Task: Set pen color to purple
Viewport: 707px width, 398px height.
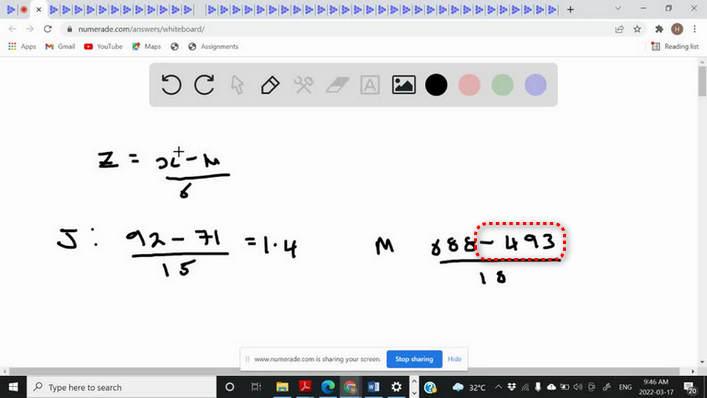Action: pos(536,85)
